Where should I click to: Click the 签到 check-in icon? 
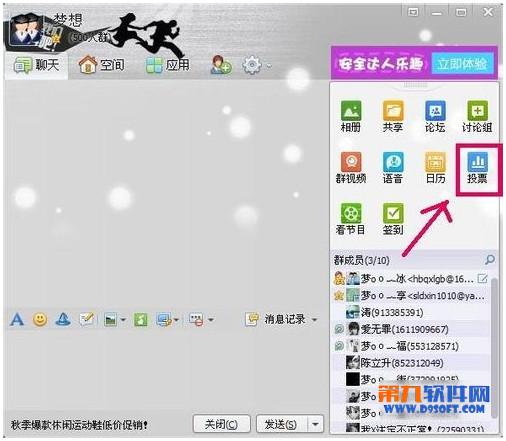[x=393, y=219]
